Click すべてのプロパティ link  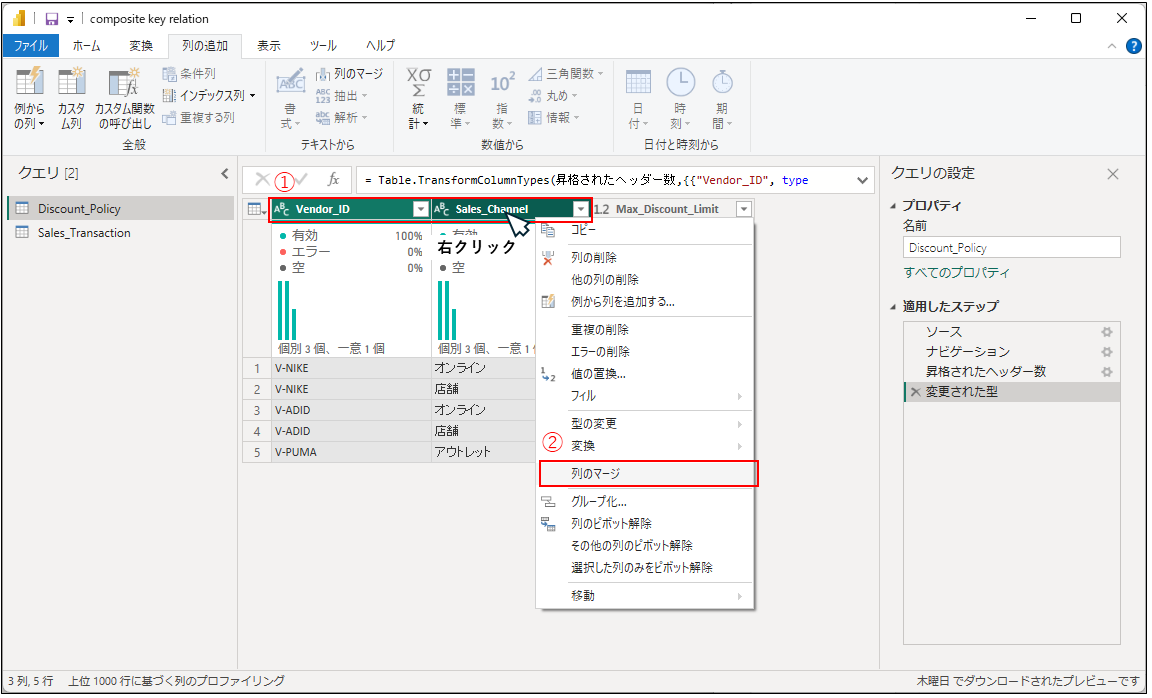(x=956, y=272)
